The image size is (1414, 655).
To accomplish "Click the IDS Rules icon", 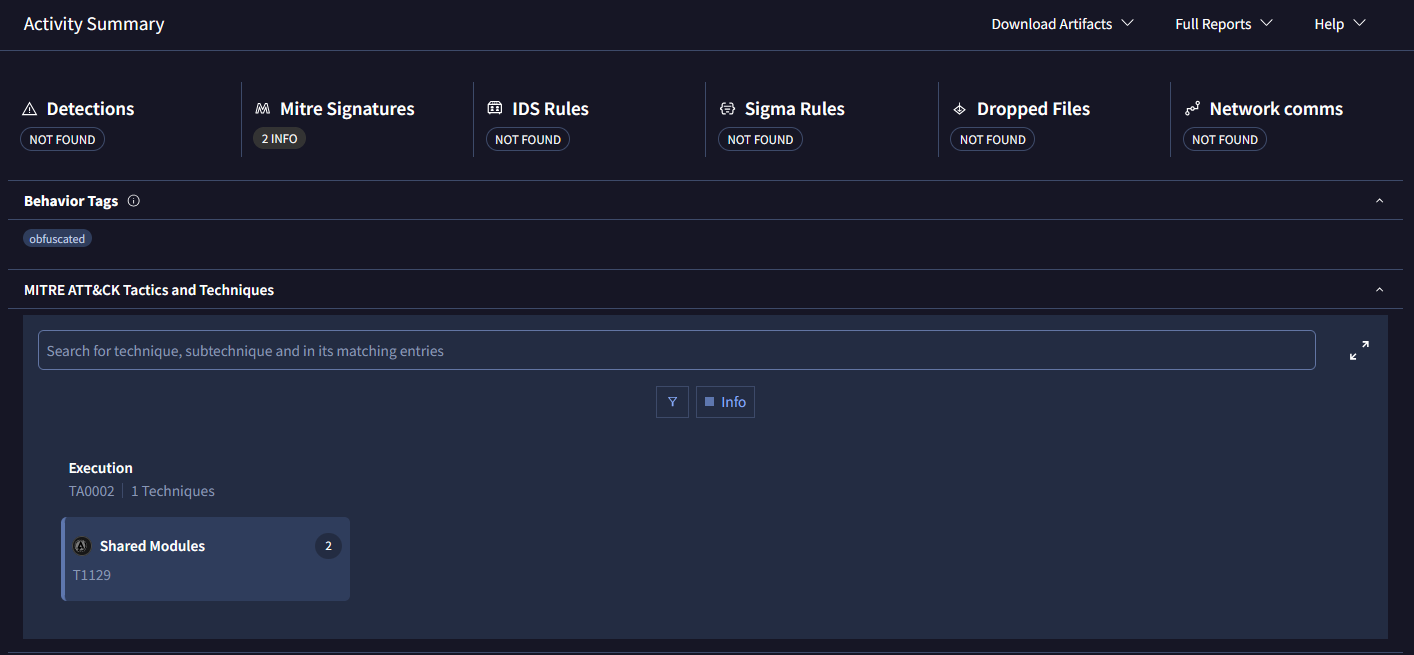I will coord(494,109).
